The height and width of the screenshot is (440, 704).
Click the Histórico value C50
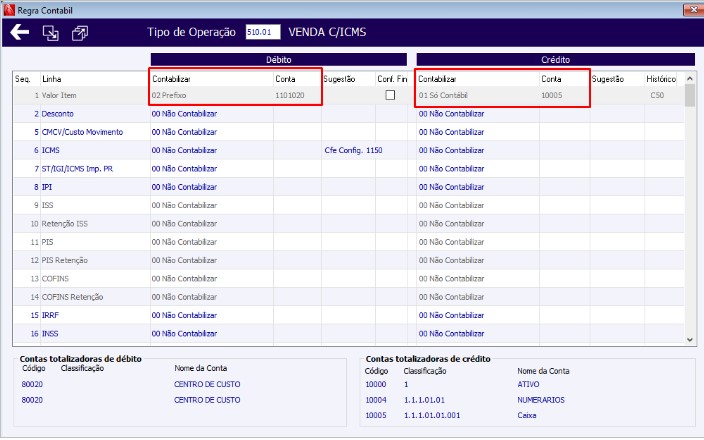[x=657, y=95]
